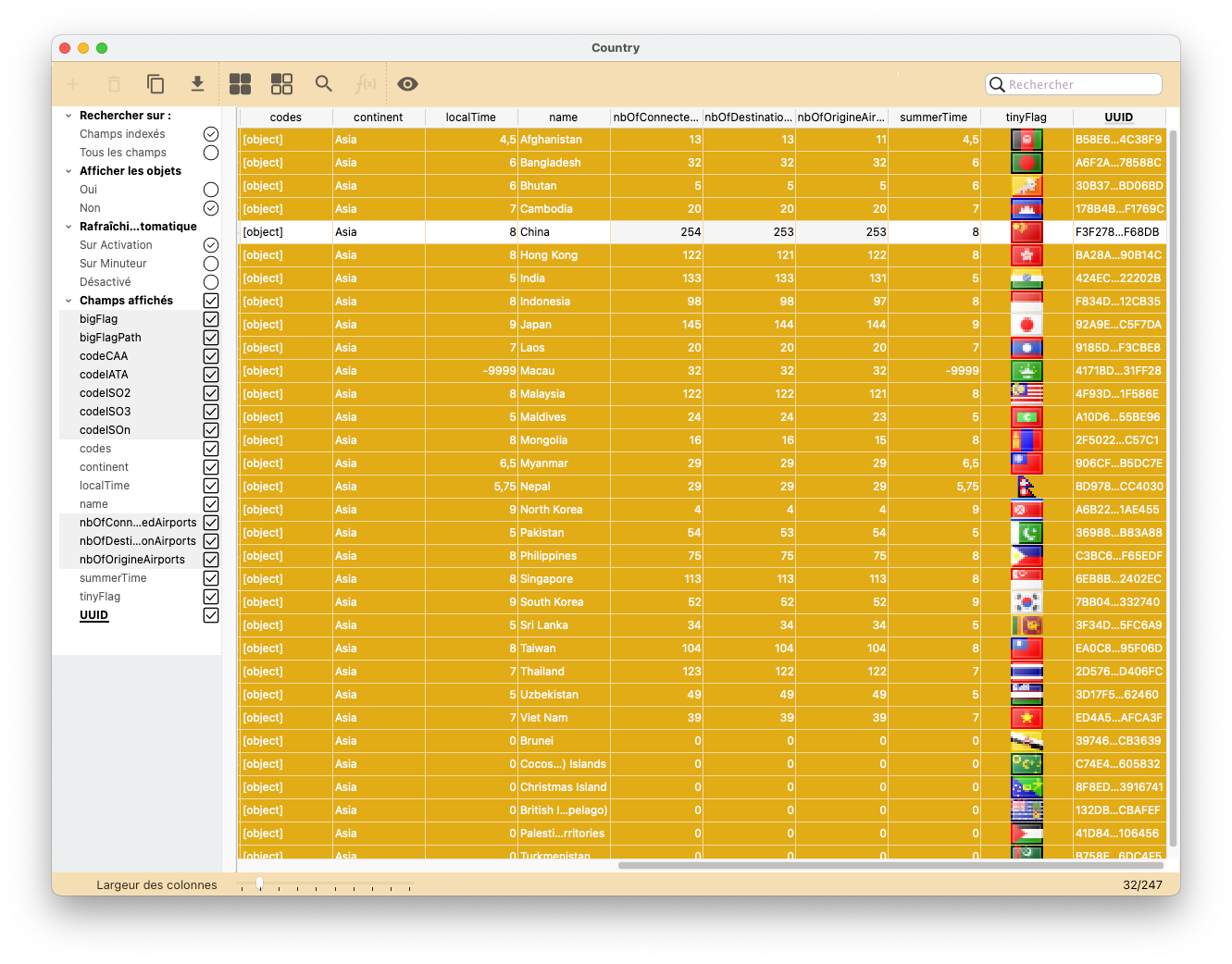Click the bigFlagPath field label
This screenshot has width=1232, height=964.
tap(110, 338)
